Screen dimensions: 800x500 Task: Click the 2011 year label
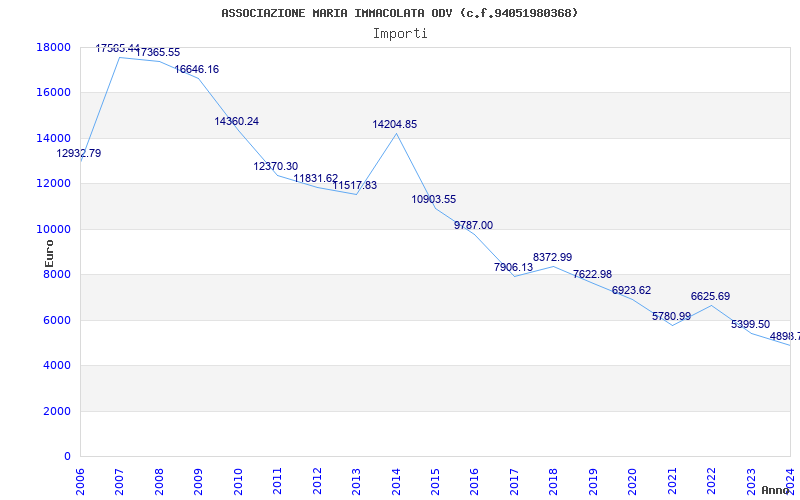tap(277, 481)
